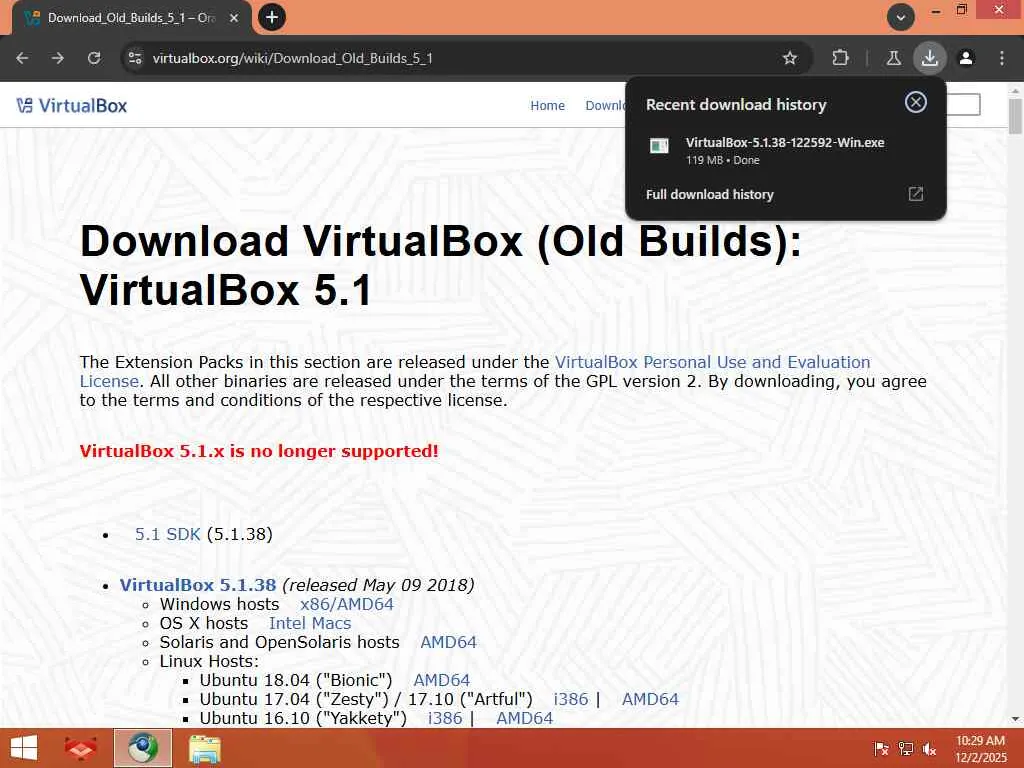
Task: Open File Explorer from the taskbar
Action: [204, 748]
